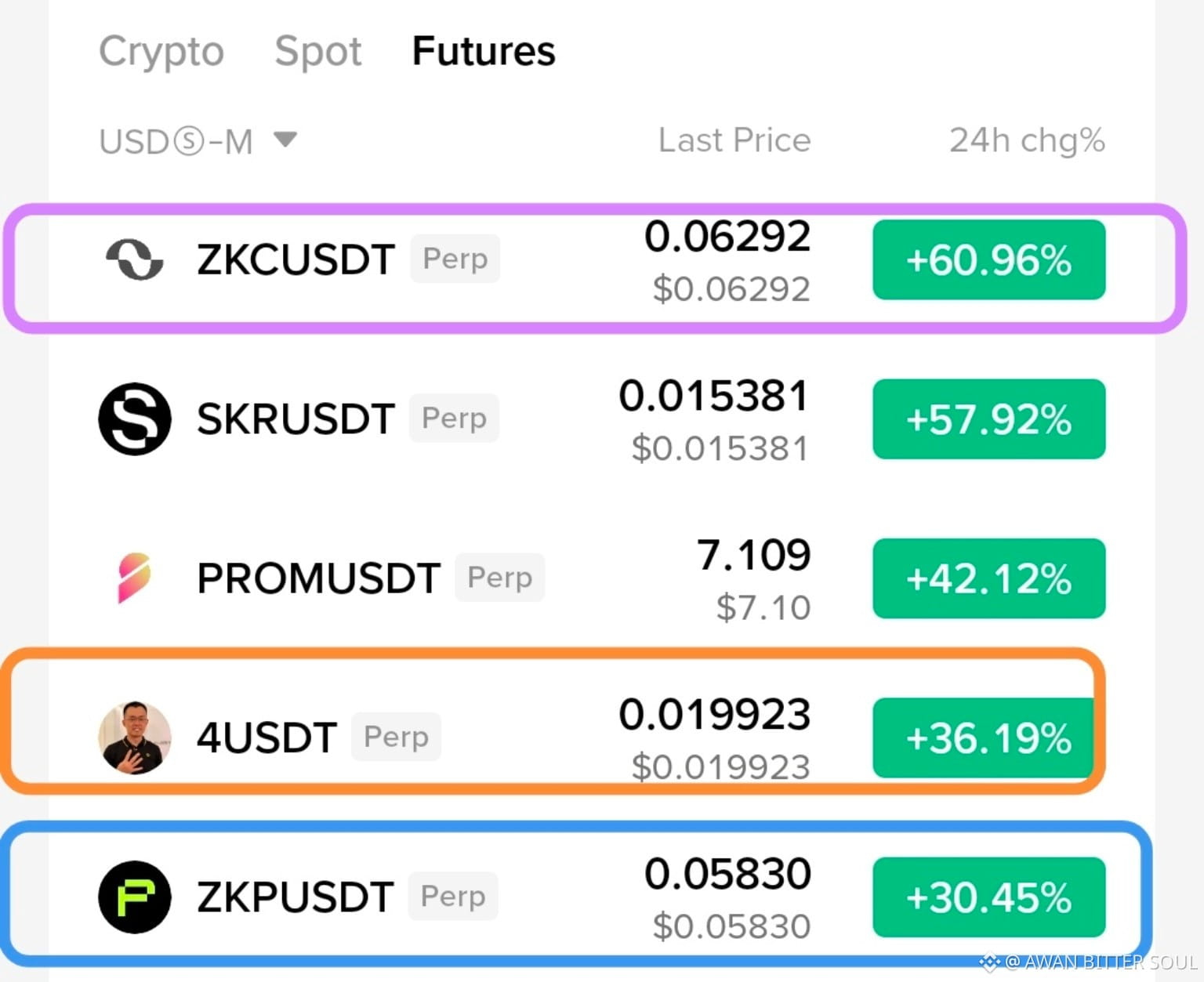Sort by Last Price column header

(734, 140)
